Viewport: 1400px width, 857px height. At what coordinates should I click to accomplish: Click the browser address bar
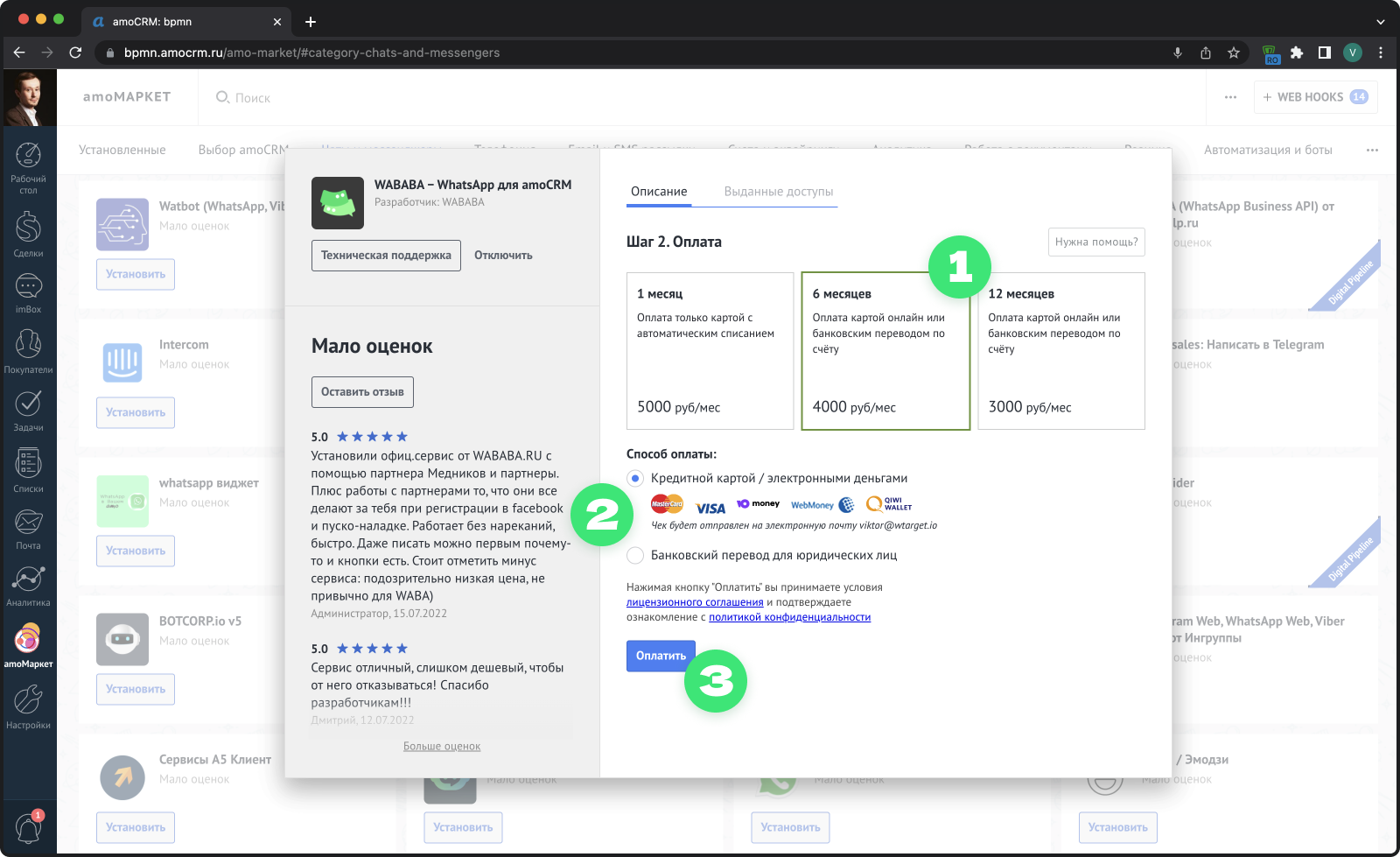click(630, 53)
